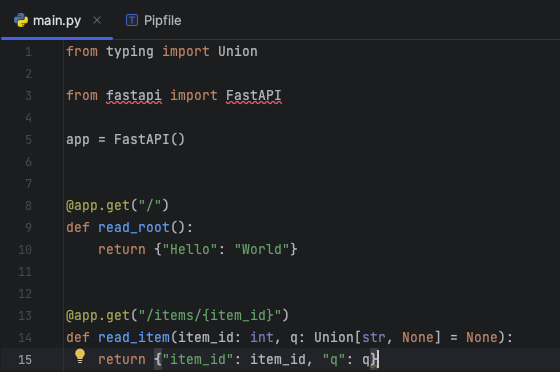Click line number 1 in gutter
Image resolution: width=560 pixels, height=372 pixels.
coord(29,52)
